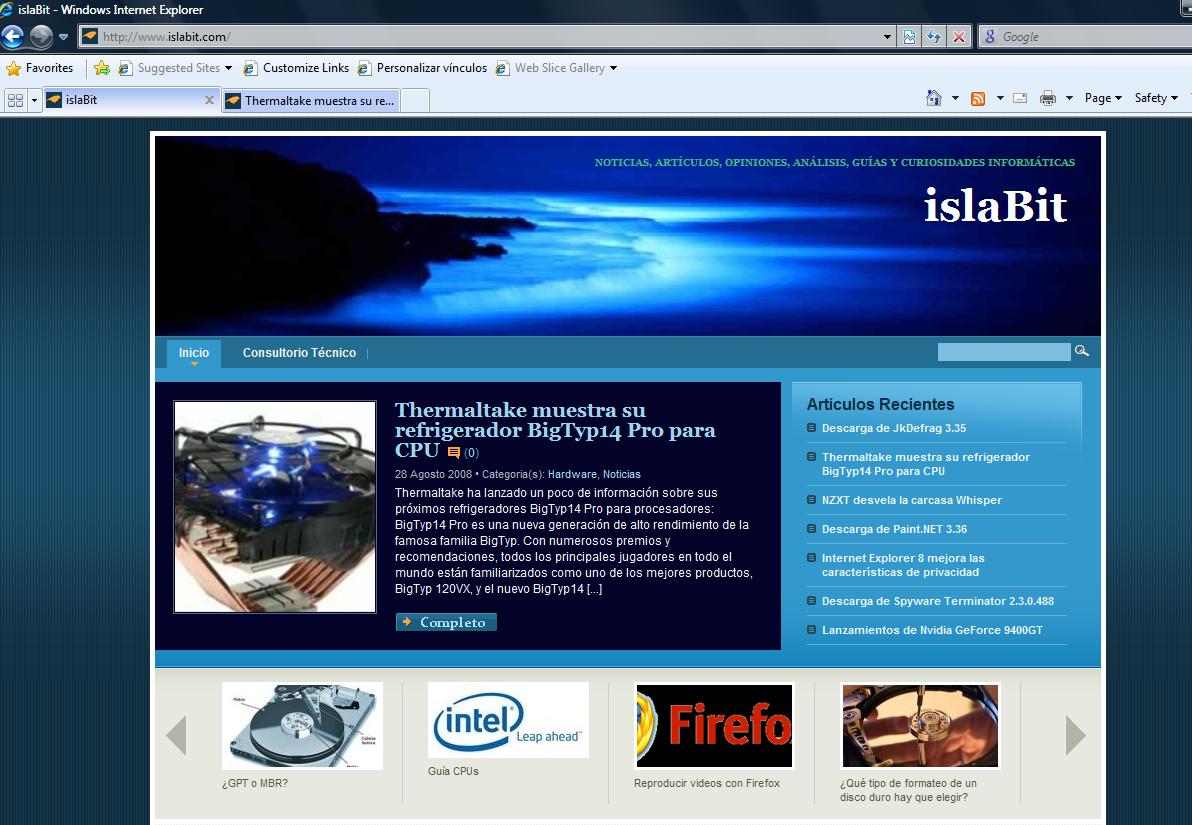The height and width of the screenshot is (825, 1192).
Task: Click the Read Mail icon
Action: pyautogui.click(x=1020, y=98)
